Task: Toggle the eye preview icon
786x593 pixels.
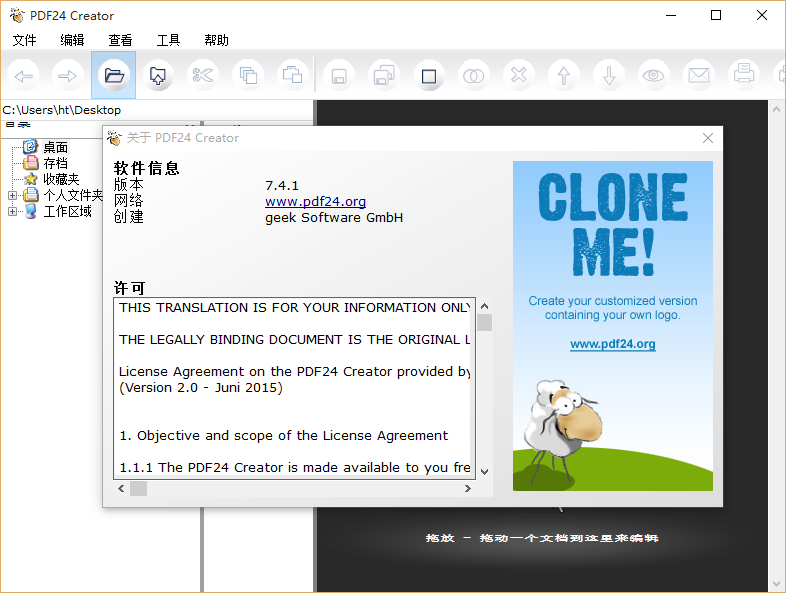Action: pos(653,76)
